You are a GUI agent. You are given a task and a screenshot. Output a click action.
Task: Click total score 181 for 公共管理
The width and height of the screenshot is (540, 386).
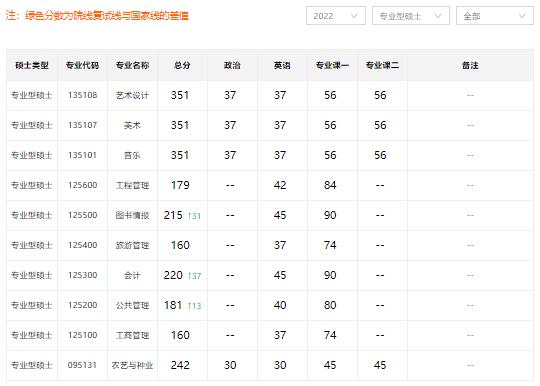click(173, 305)
